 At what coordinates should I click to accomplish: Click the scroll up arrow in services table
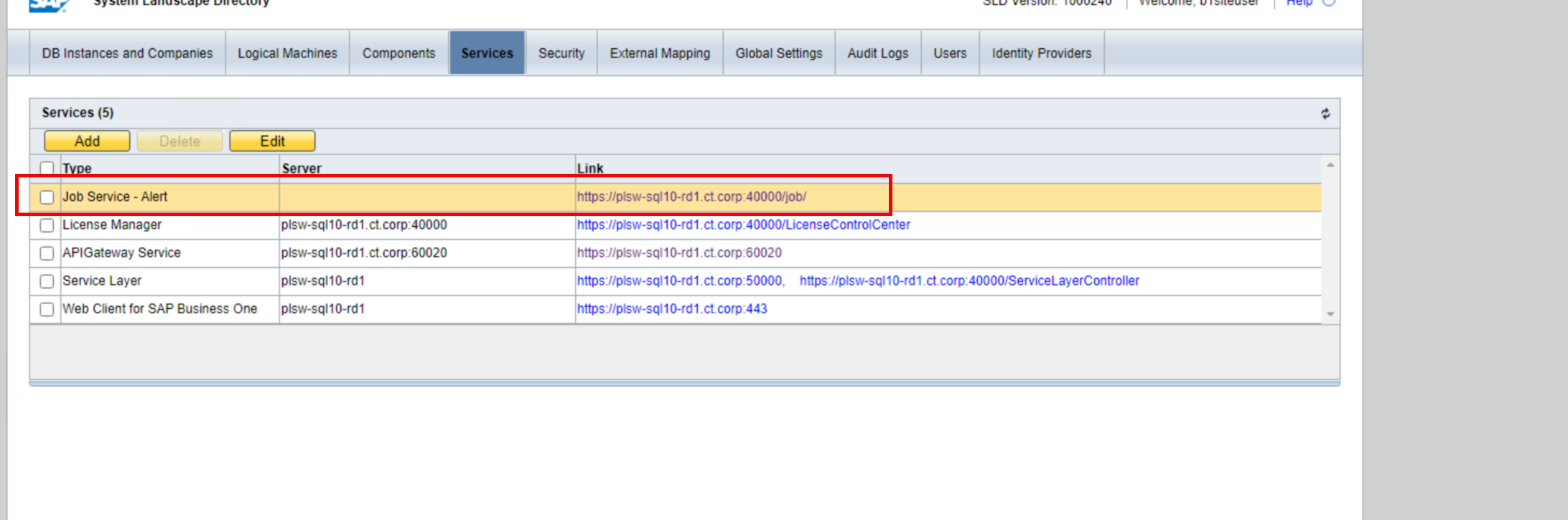pos(1330,165)
